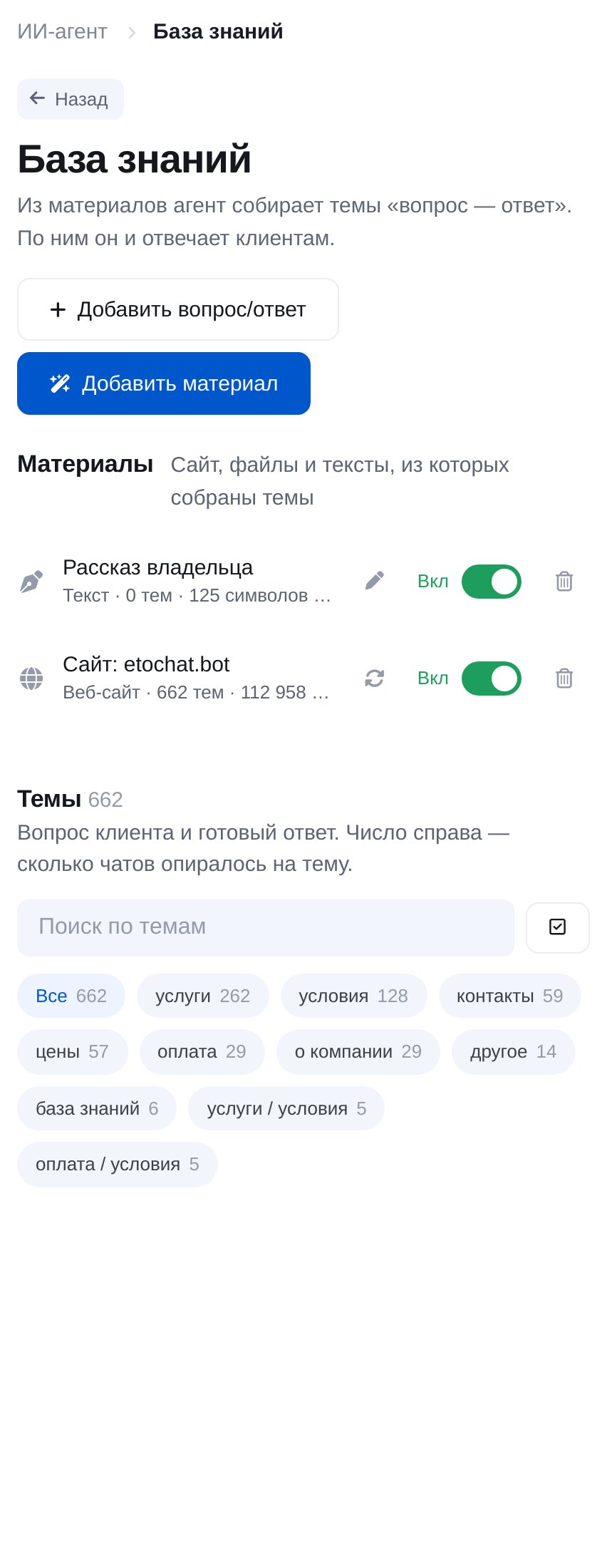Focus the Поиск по темам search field
The height and width of the screenshot is (1568, 607).
[x=266, y=927]
